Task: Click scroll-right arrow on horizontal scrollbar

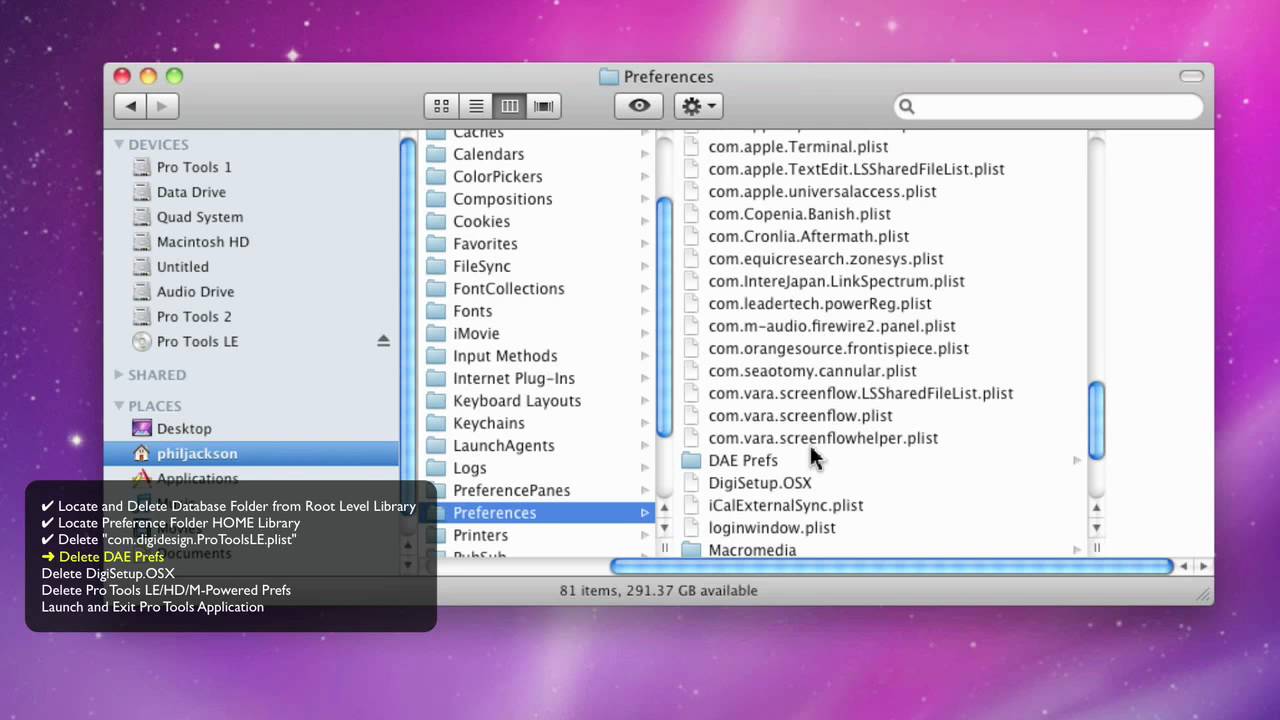Action: point(1203,566)
